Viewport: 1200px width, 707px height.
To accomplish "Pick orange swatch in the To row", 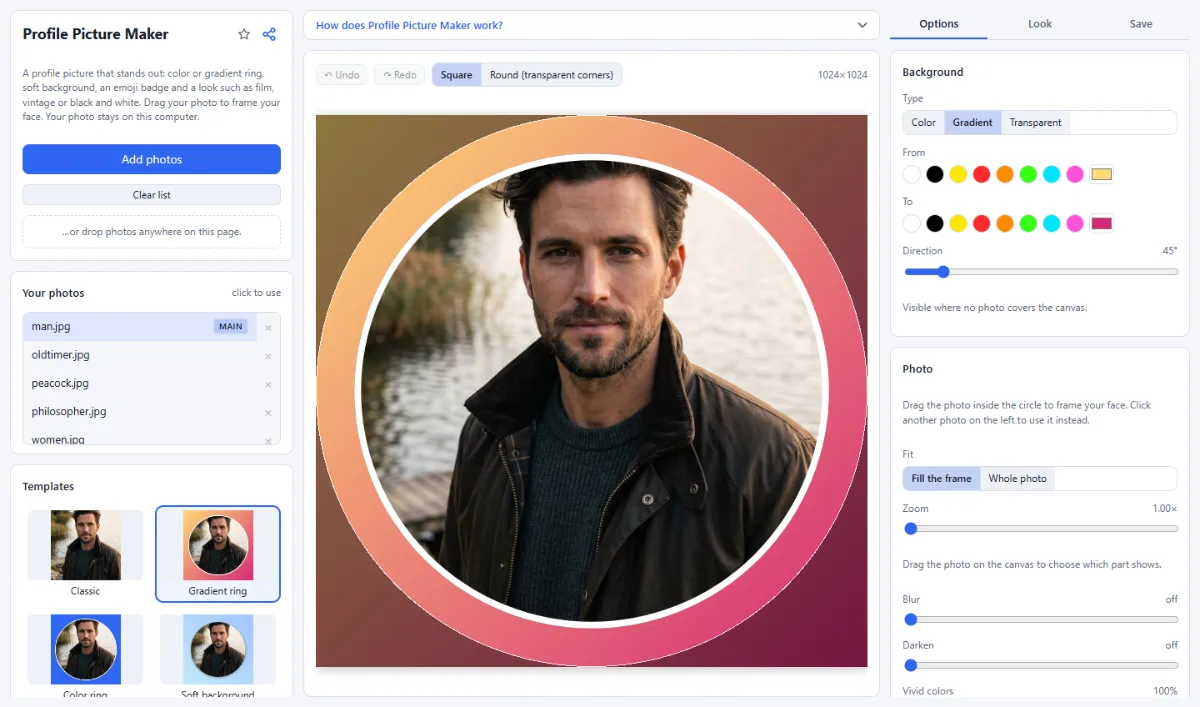I will pyautogui.click(x=1005, y=223).
